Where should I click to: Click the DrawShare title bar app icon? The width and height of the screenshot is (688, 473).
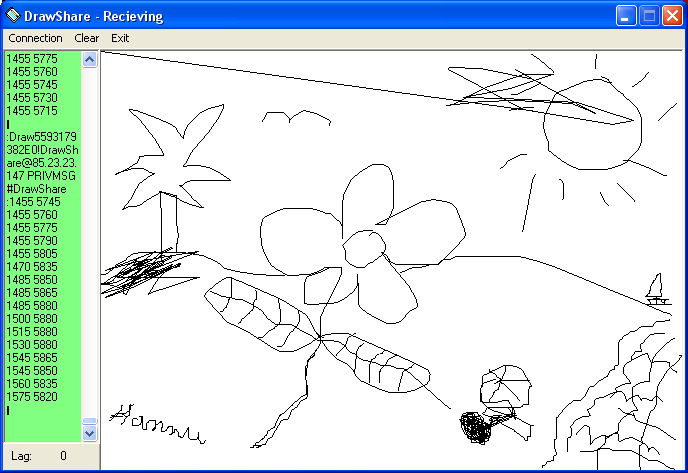(x=12, y=16)
